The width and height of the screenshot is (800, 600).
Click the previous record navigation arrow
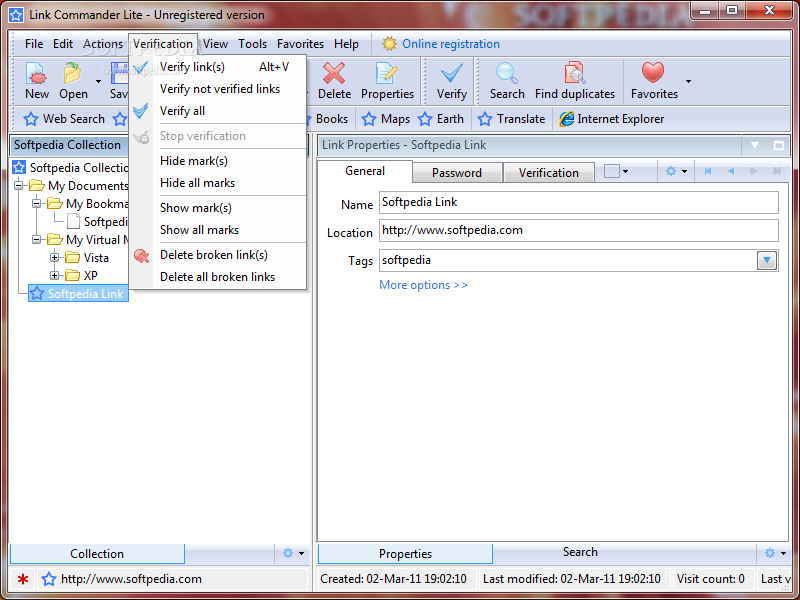coord(731,171)
